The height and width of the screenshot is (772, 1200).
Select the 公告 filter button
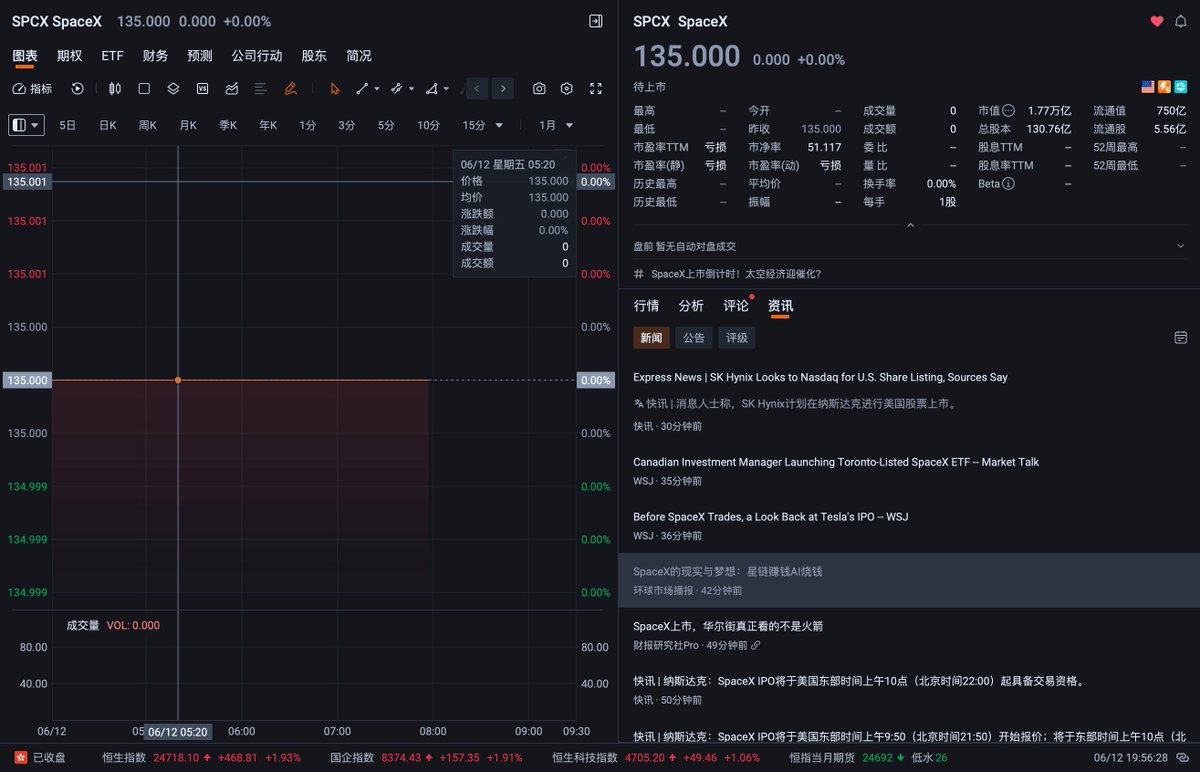[694, 338]
